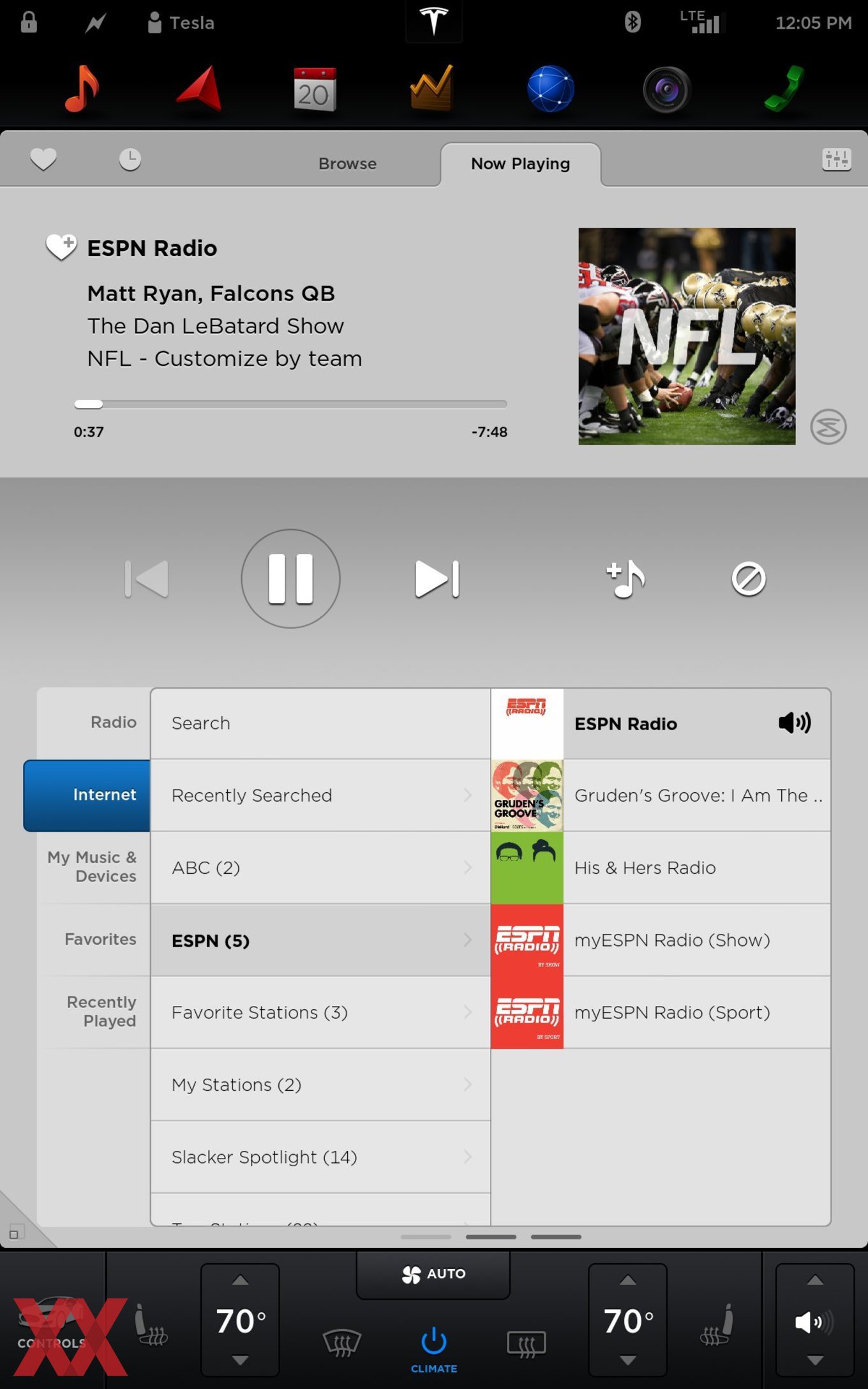Toggle rear window defrost
This screenshot has width=868, height=1389.
[x=527, y=1344]
